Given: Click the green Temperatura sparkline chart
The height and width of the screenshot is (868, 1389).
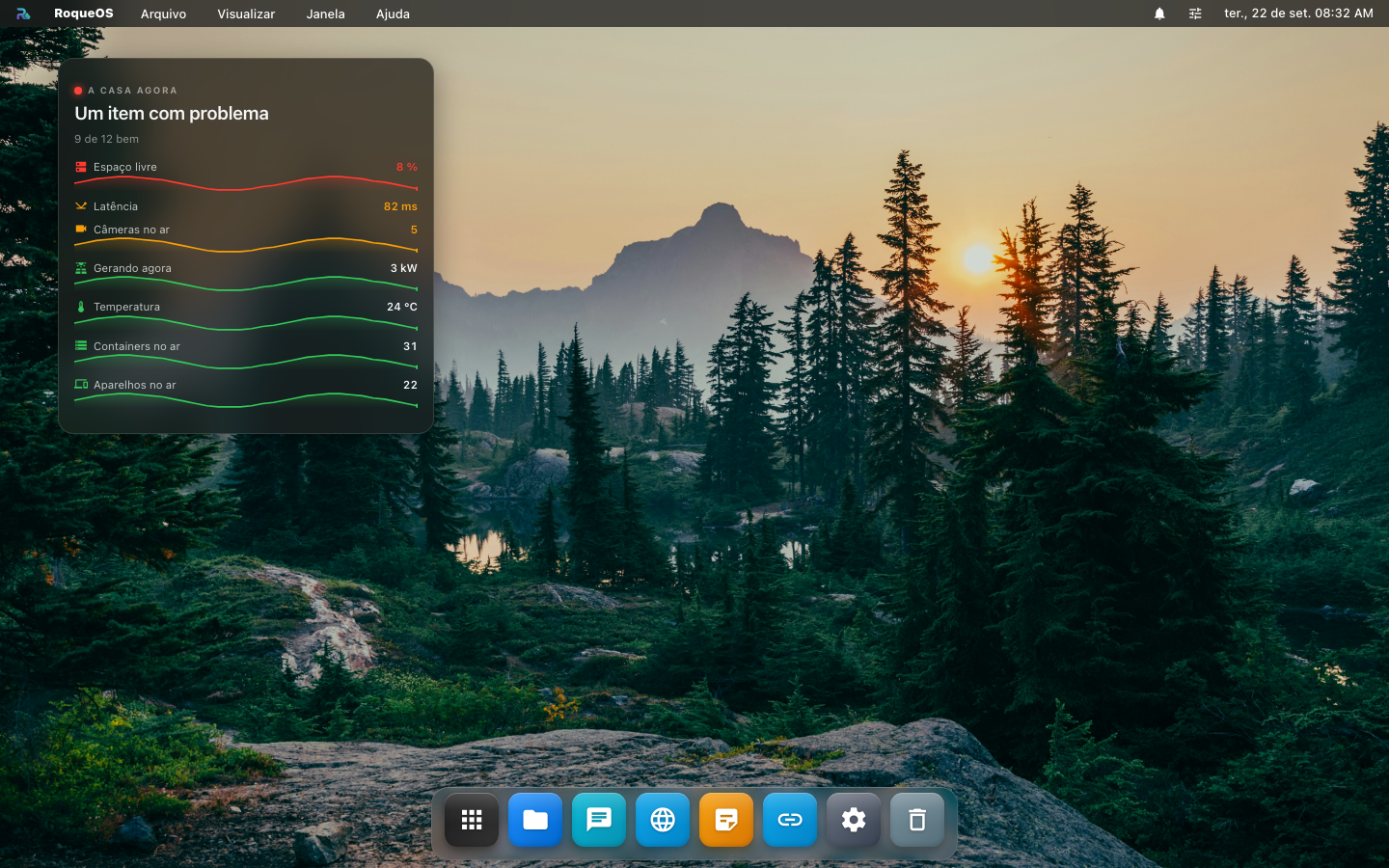Looking at the screenshot, I should click(246, 323).
